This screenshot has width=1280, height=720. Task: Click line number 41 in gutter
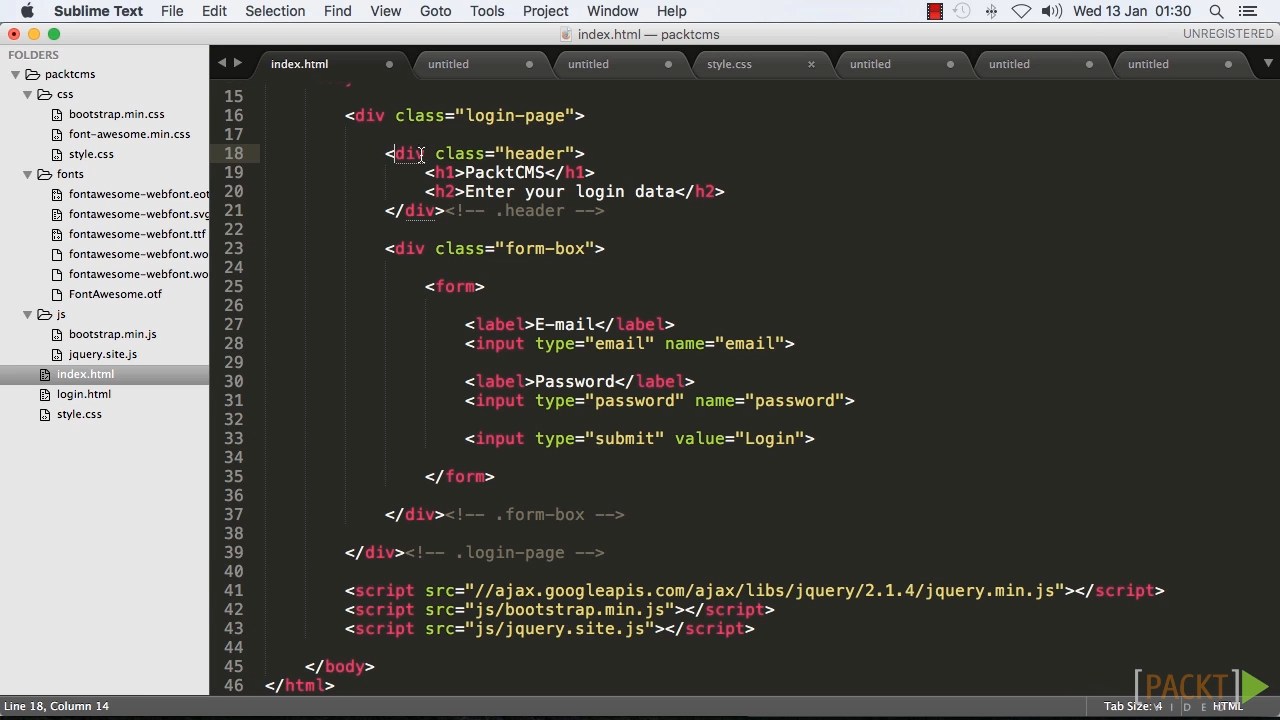point(233,590)
